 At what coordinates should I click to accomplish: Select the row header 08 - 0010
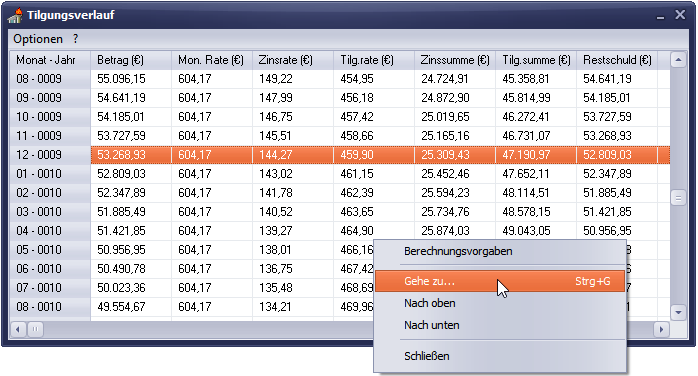pos(50,307)
